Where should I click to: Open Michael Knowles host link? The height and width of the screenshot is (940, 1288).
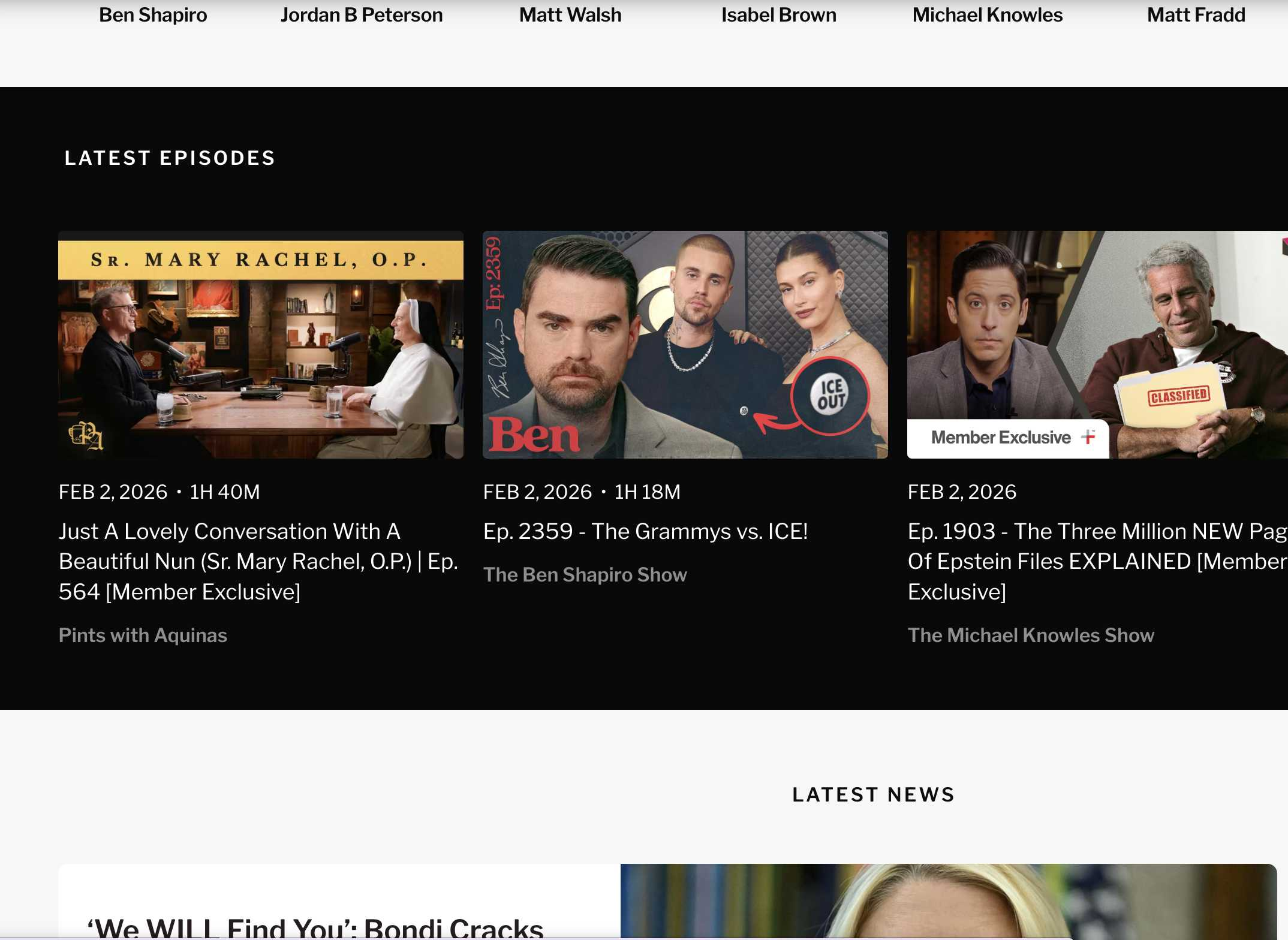(987, 15)
